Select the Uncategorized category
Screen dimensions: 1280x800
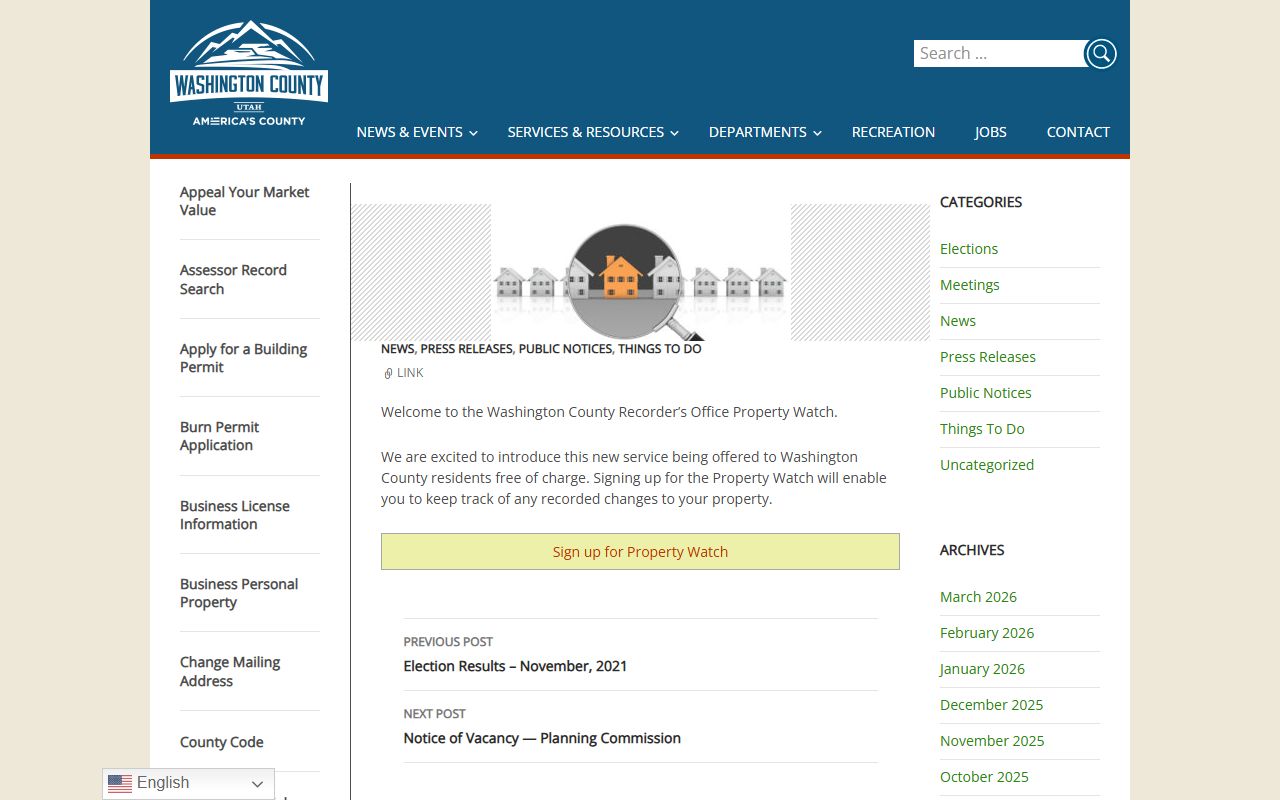[987, 465]
